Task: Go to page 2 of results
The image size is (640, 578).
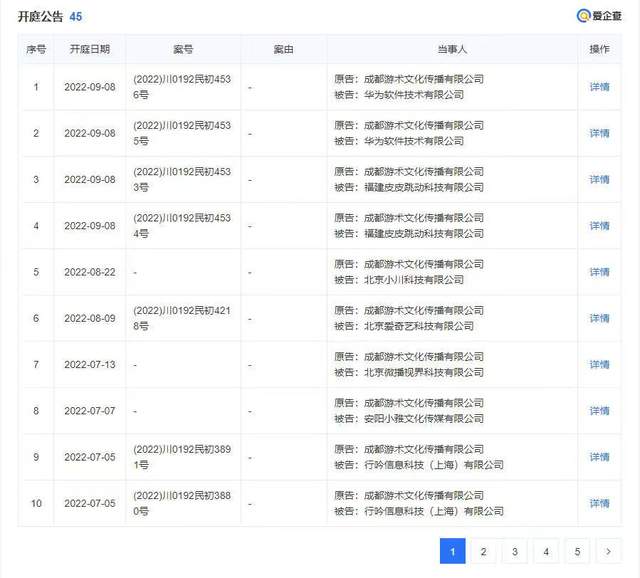Action: [483, 551]
